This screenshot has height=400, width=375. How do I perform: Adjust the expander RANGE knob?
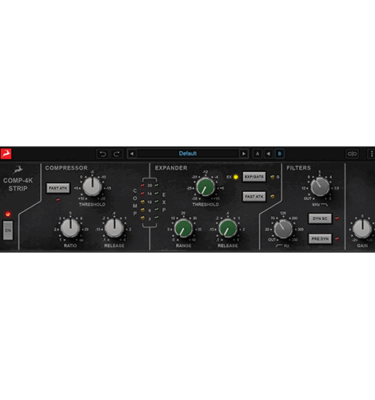183,228
